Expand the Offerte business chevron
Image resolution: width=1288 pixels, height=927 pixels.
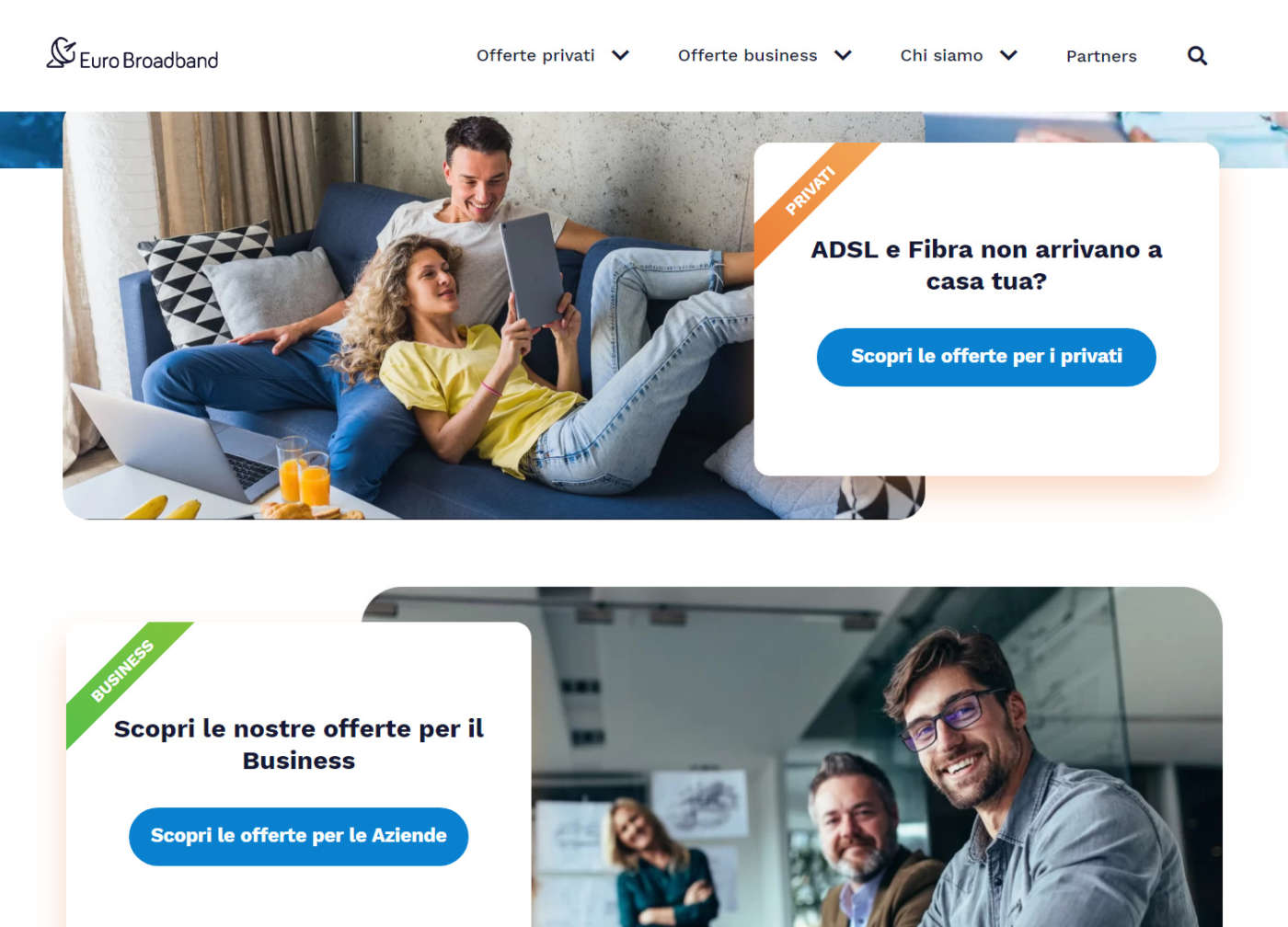pos(843,55)
